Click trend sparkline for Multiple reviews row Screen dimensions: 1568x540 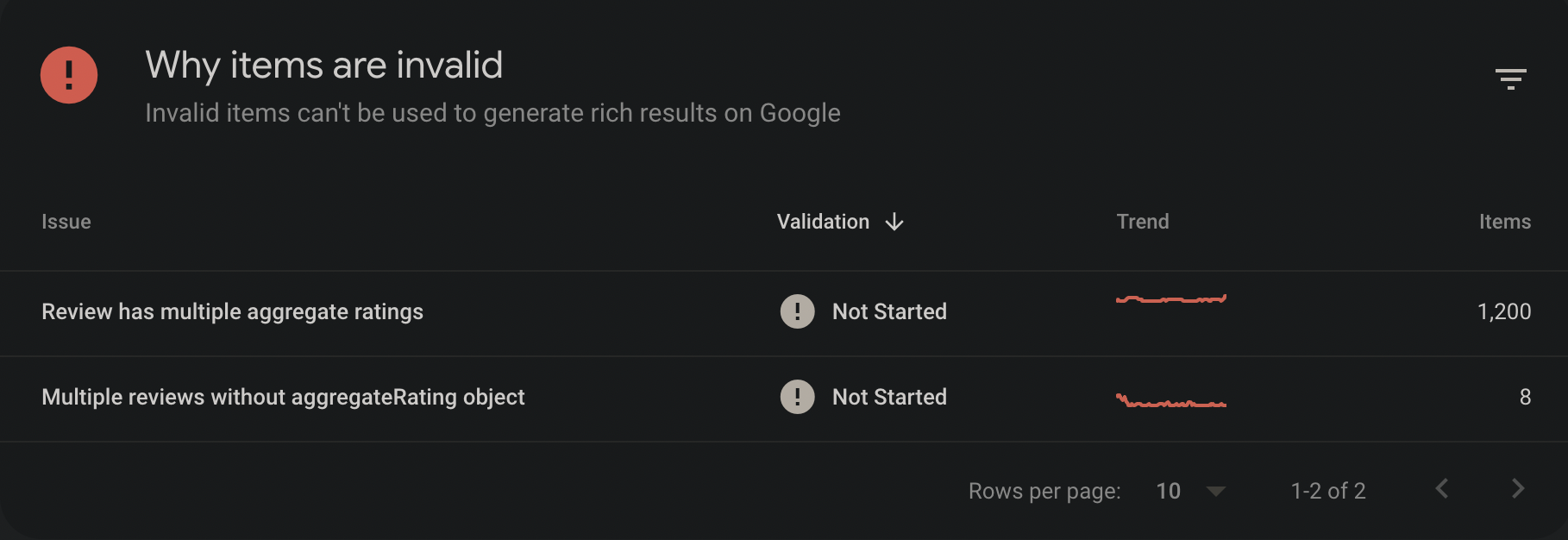tap(1171, 401)
